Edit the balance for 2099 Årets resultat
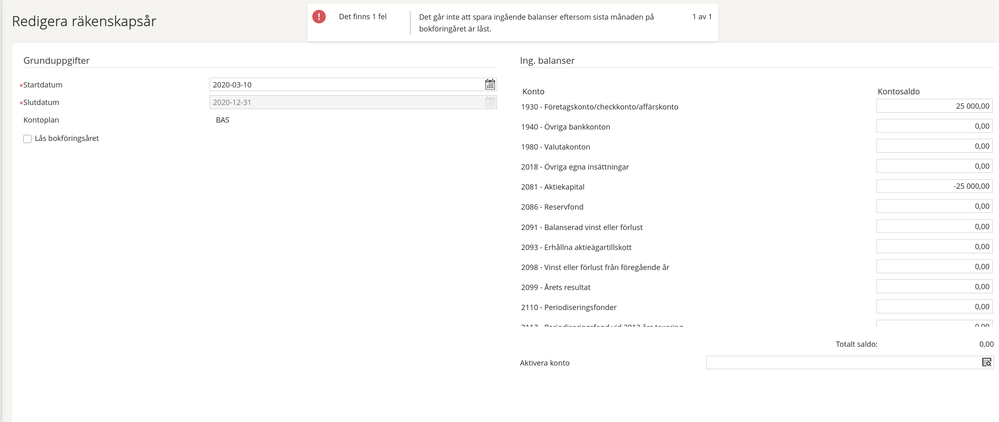Screen dimensions: 999x422 [934, 287]
